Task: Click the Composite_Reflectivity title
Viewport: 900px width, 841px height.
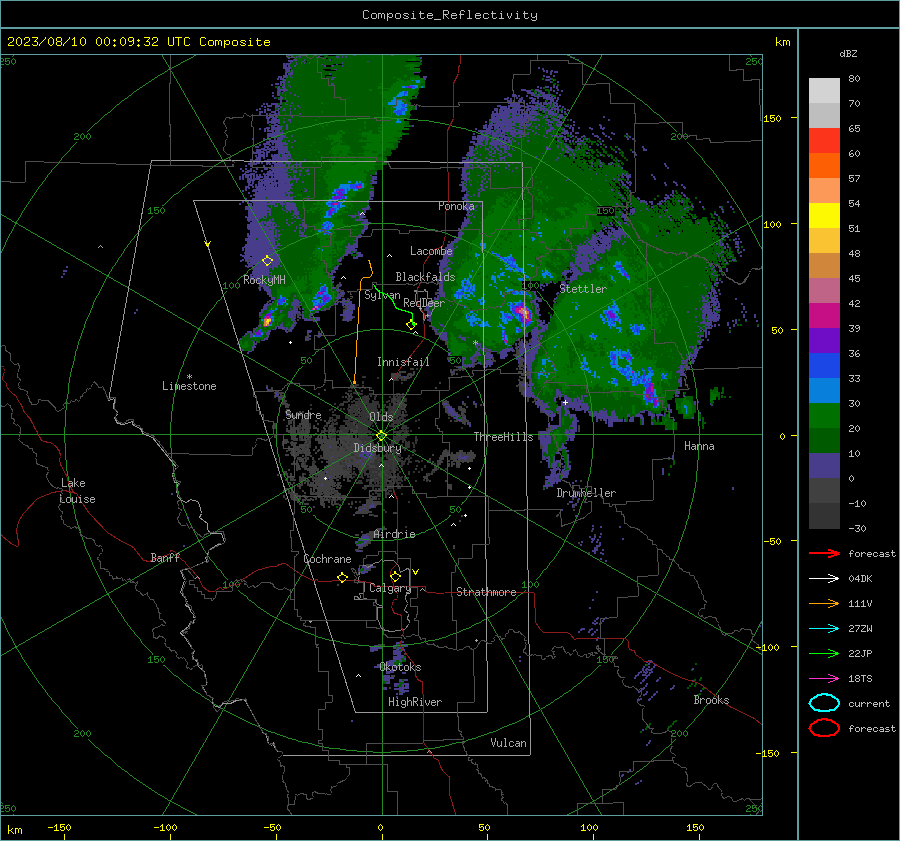Action: coord(450,15)
